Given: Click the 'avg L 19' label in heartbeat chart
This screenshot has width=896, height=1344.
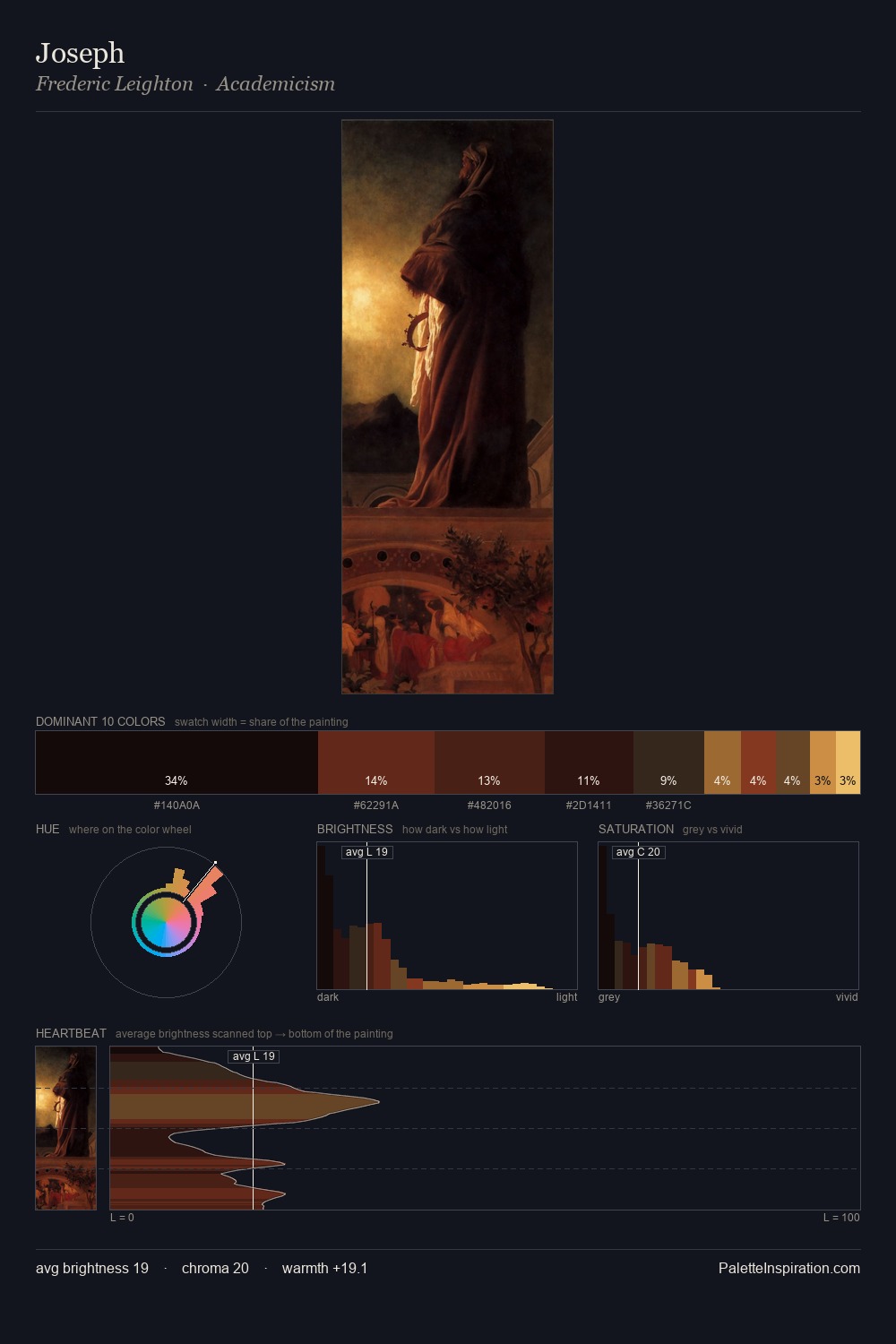Looking at the screenshot, I should tap(254, 1056).
